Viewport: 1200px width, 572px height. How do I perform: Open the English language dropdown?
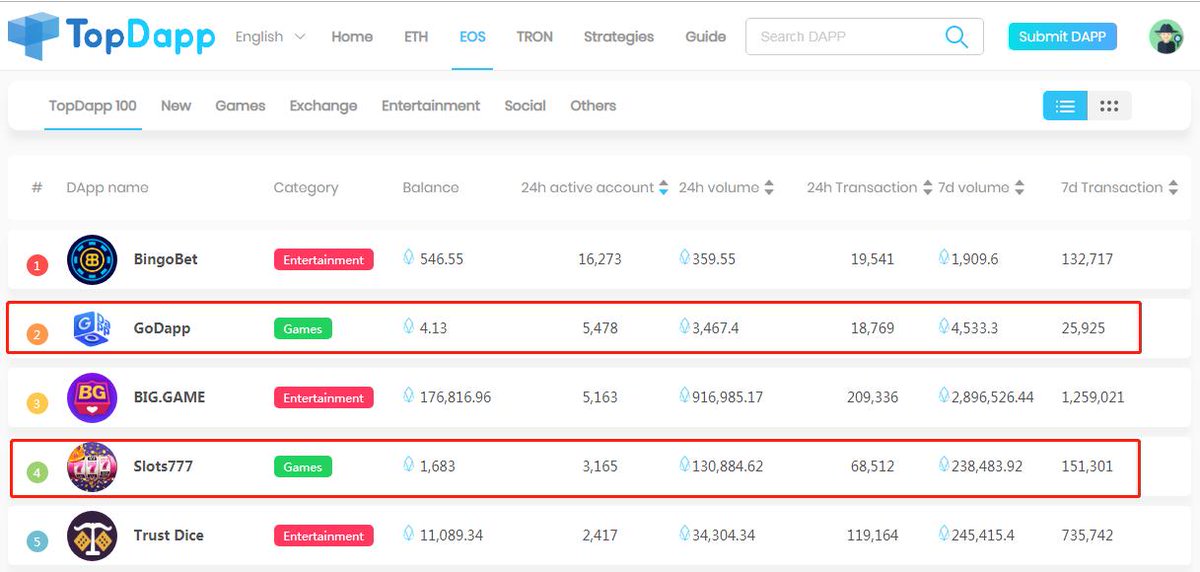click(271, 36)
